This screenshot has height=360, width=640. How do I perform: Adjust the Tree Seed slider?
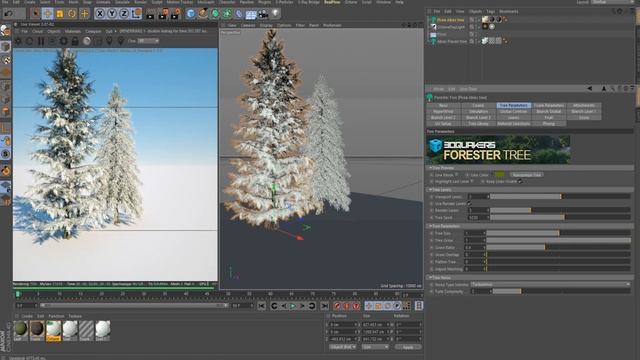560,218
